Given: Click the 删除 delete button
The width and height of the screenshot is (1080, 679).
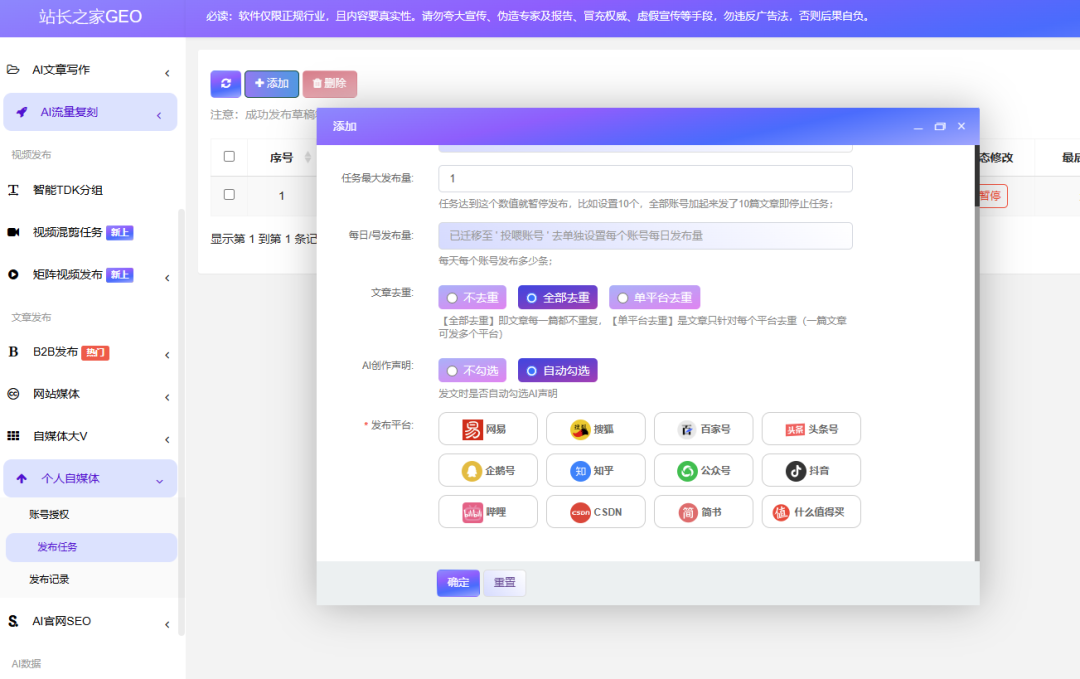Looking at the screenshot, I should (329, 83).
